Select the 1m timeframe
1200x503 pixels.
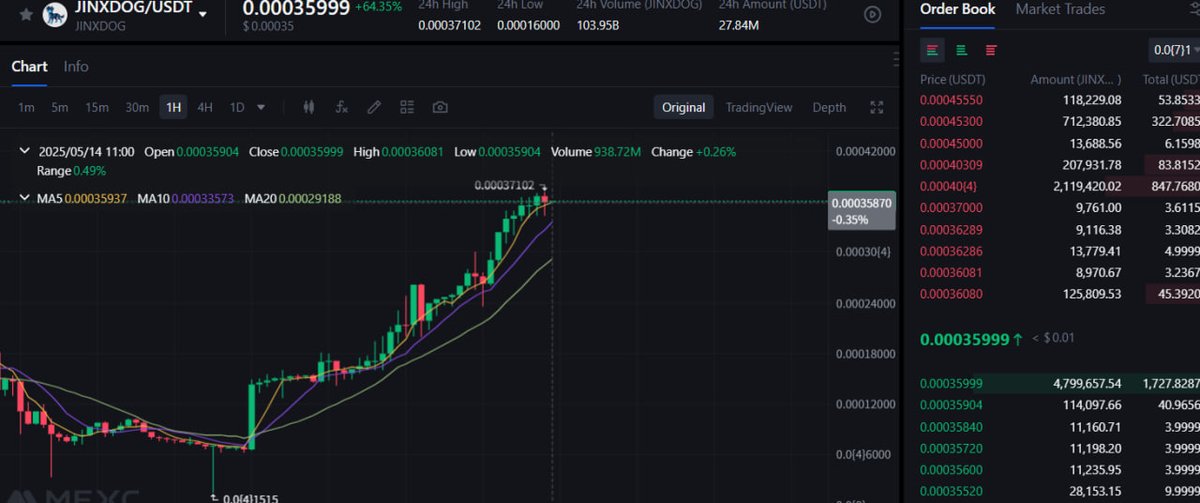click(x=26, y=107)
